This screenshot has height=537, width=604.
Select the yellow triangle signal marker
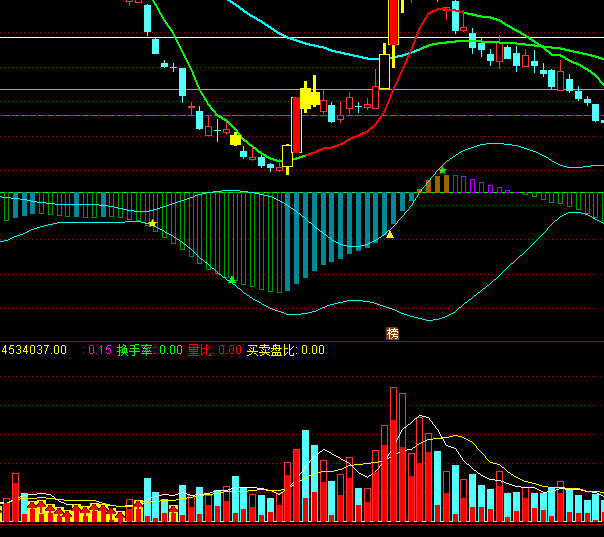[x=391, y=235]
